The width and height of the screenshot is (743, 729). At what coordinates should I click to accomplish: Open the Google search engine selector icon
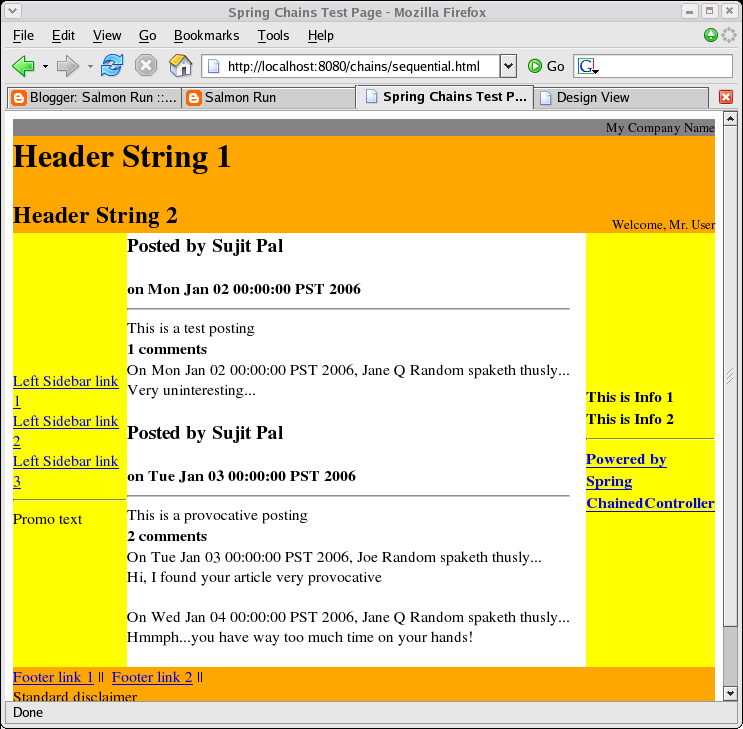(x=588, y=66)
